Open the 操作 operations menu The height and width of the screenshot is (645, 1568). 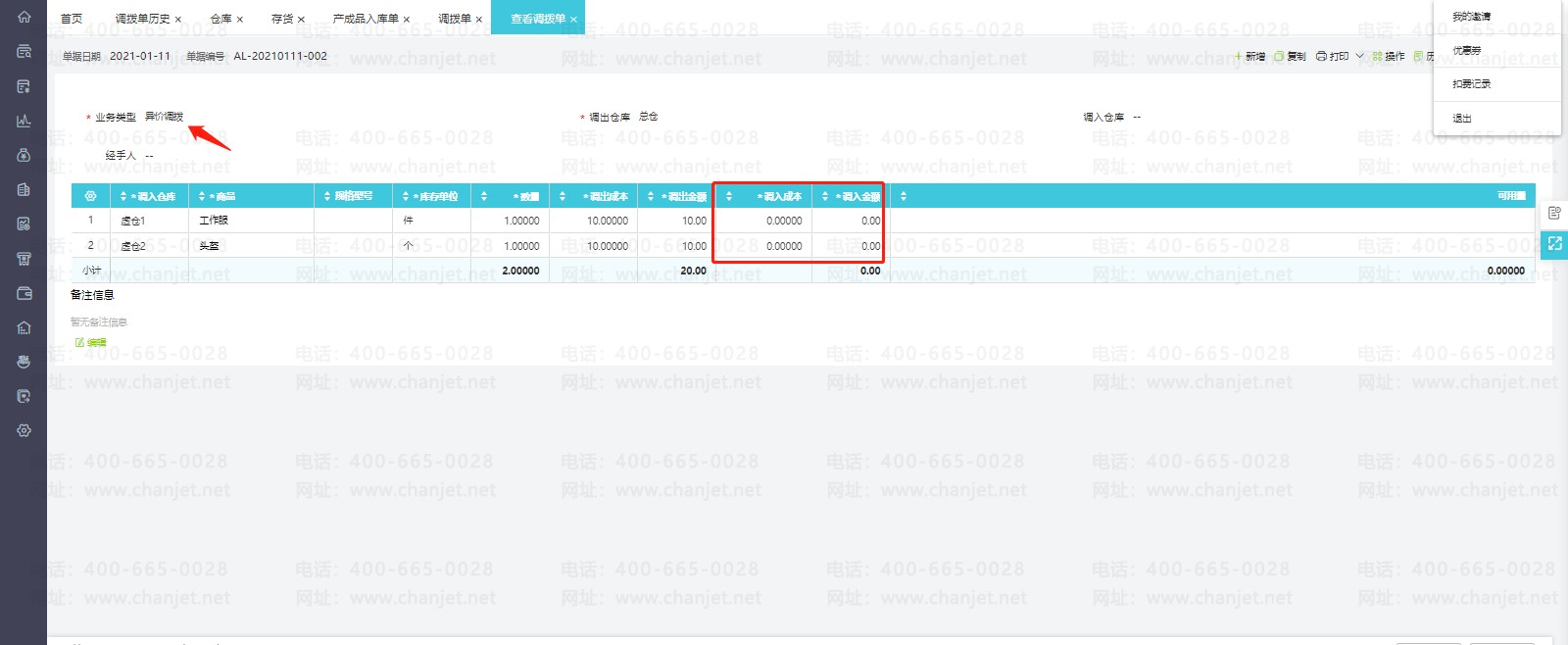(1389, 57)
